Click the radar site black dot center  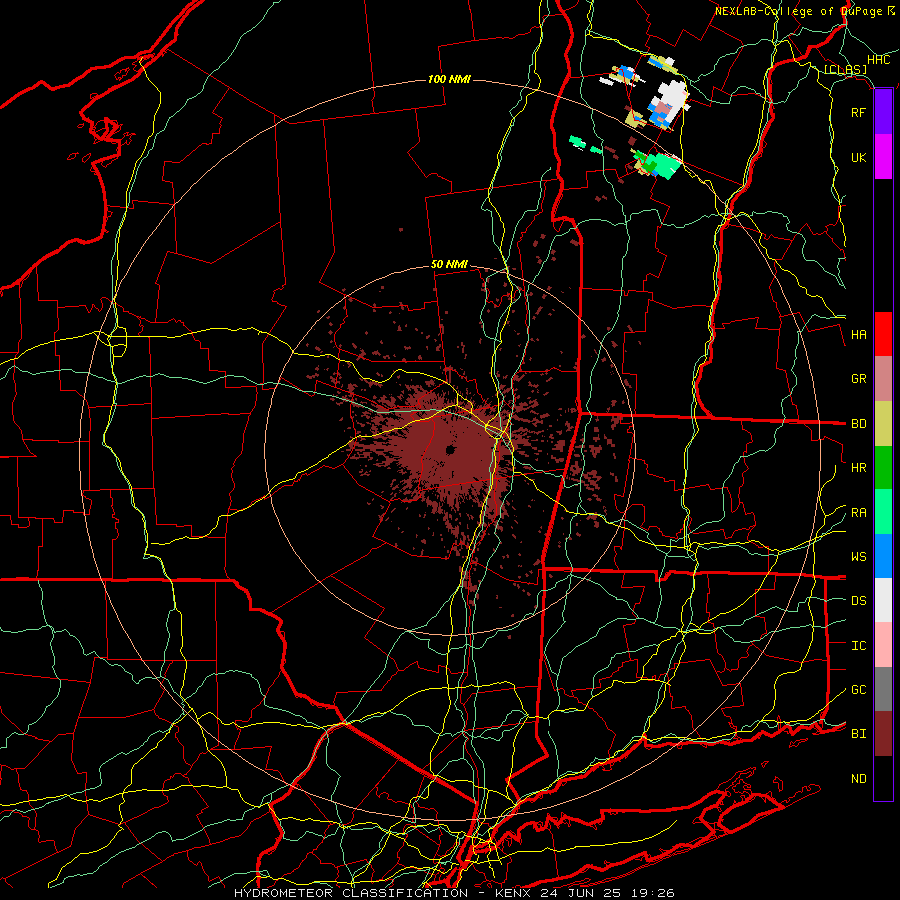(x=450, y=449)
